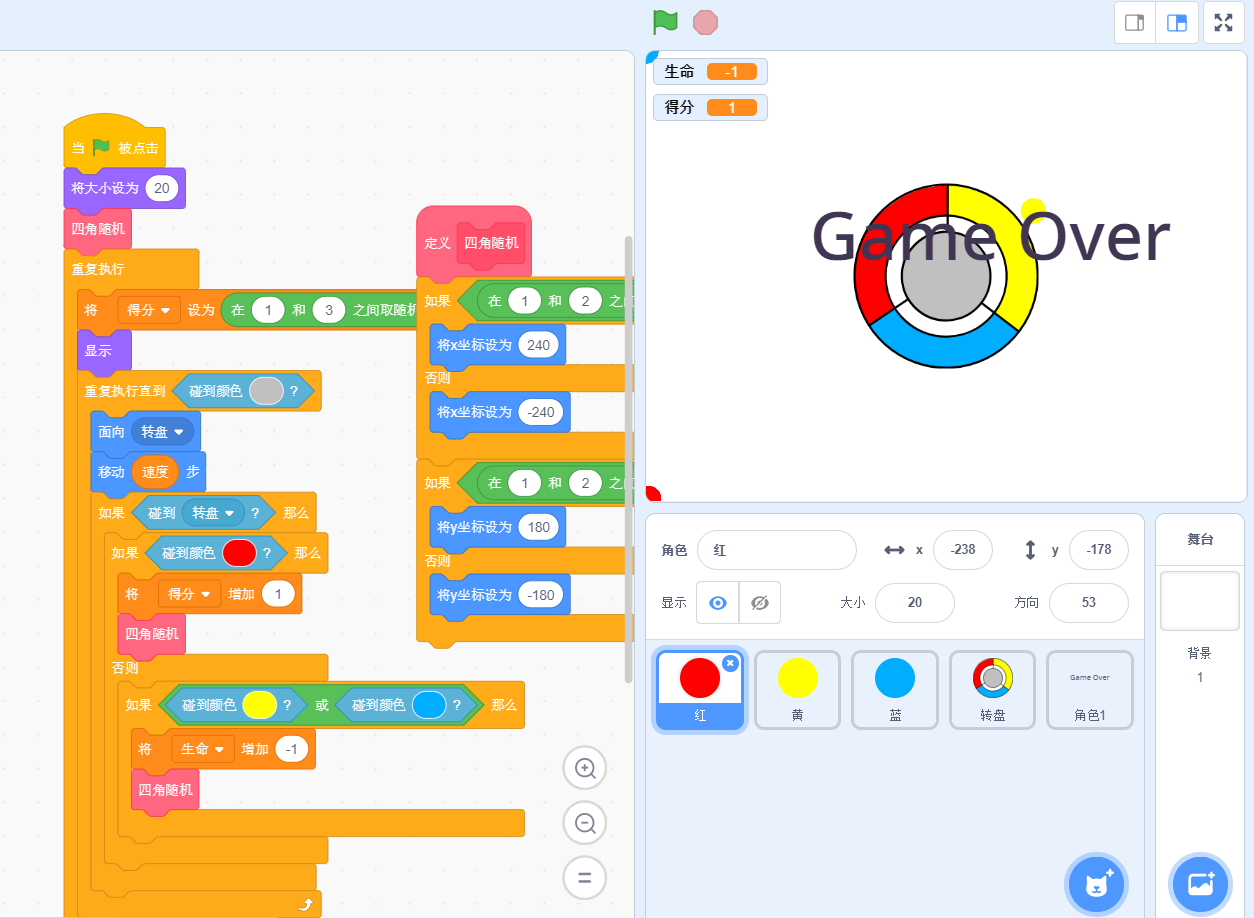
Task: Open the choose a sprite menu
Action: 1096,884
